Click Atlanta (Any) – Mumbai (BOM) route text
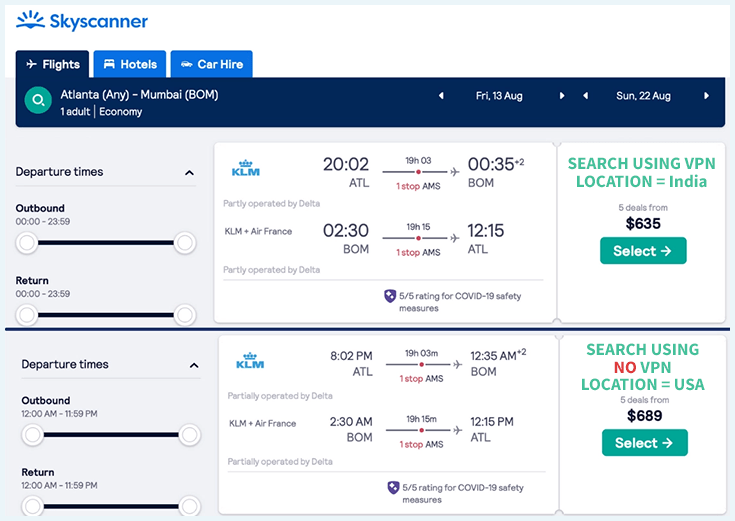This screenshot has height=521, width=735. pos(139,95)
